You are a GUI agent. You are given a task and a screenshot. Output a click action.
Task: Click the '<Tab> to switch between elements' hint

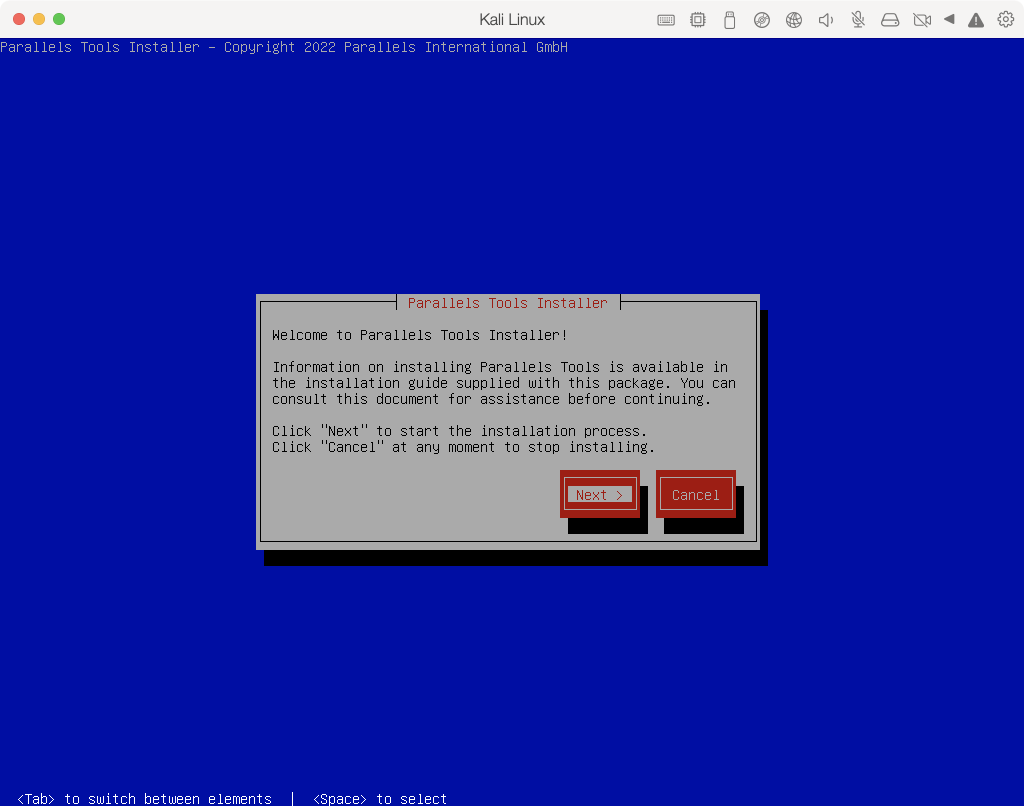(x=144, y=798)
